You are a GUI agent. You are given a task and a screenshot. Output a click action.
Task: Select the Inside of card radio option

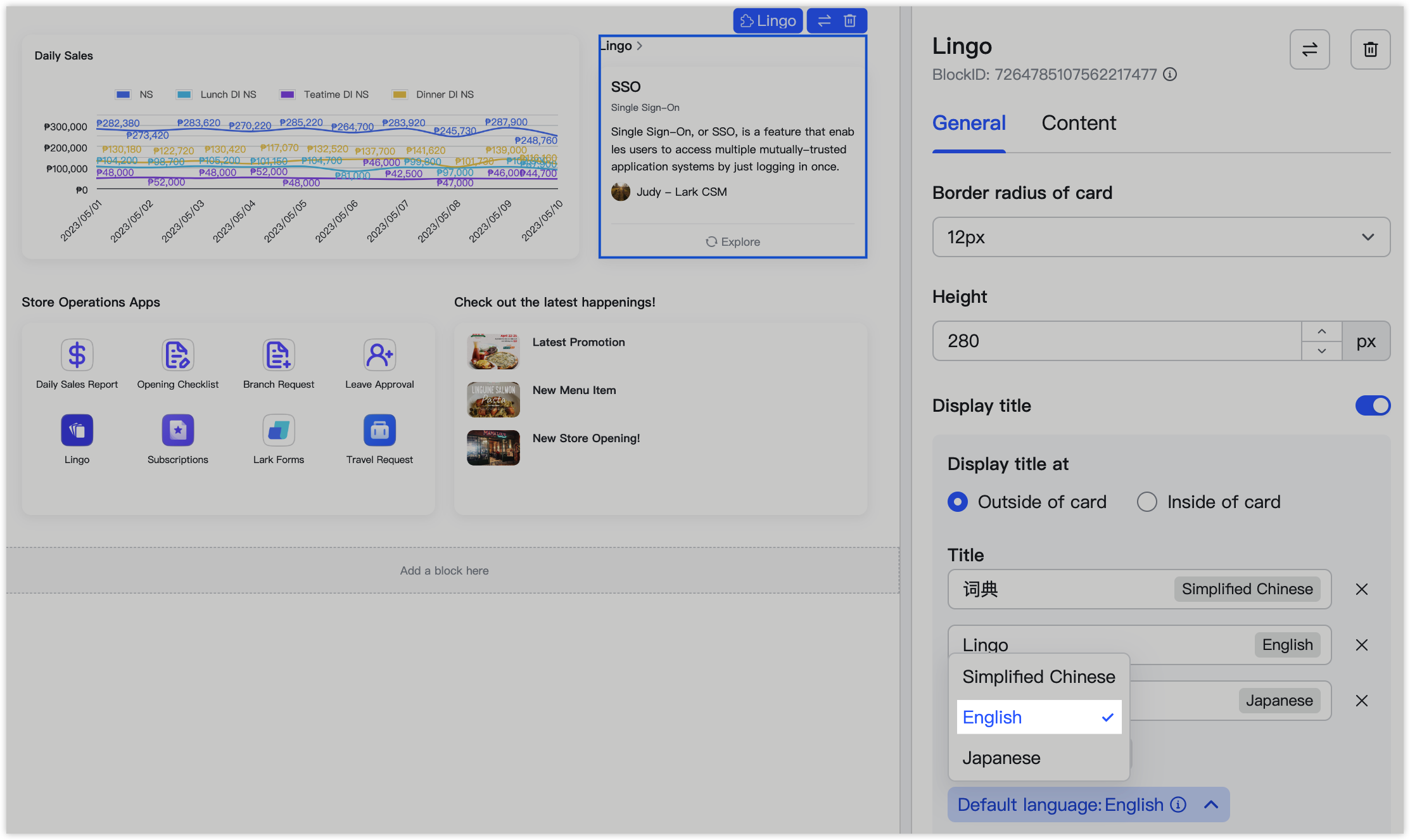click(1147, 502)
